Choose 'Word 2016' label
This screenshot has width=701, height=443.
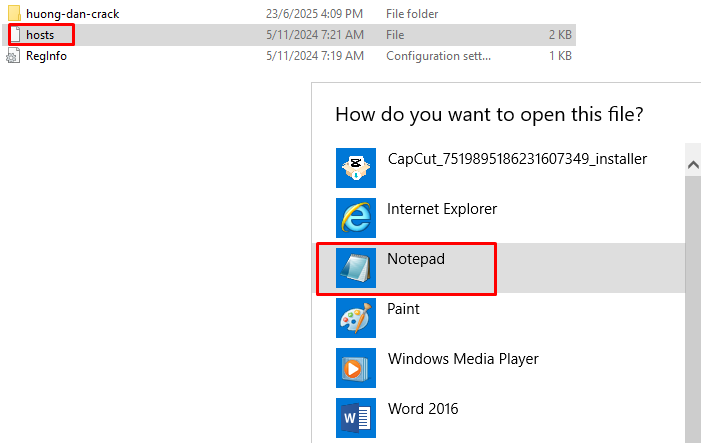click(423, 409)
